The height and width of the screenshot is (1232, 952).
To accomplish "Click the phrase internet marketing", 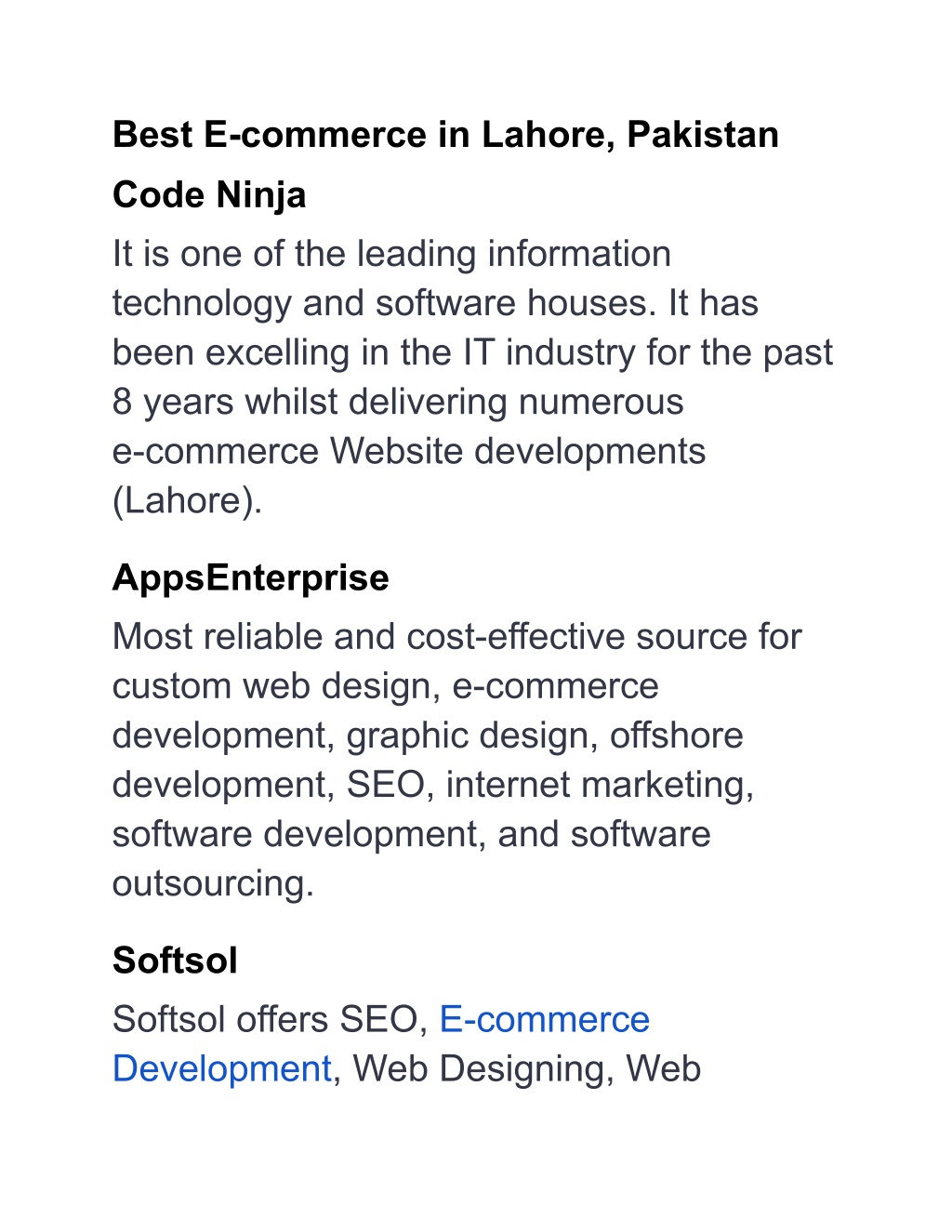I will tap(600, 785).
